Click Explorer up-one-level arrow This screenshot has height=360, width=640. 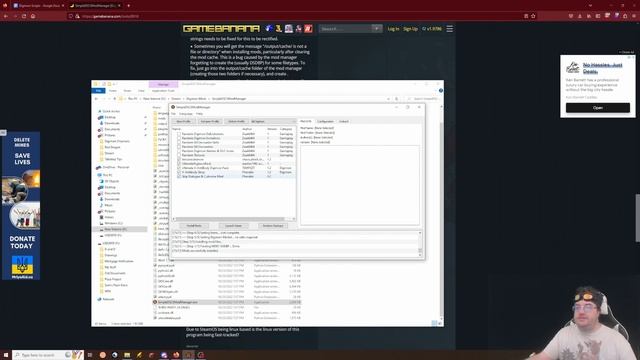click(x=115, y=99)
